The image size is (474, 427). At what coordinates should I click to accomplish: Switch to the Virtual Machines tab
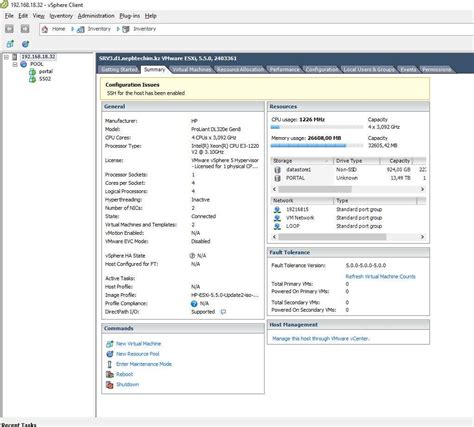(192, 70)
